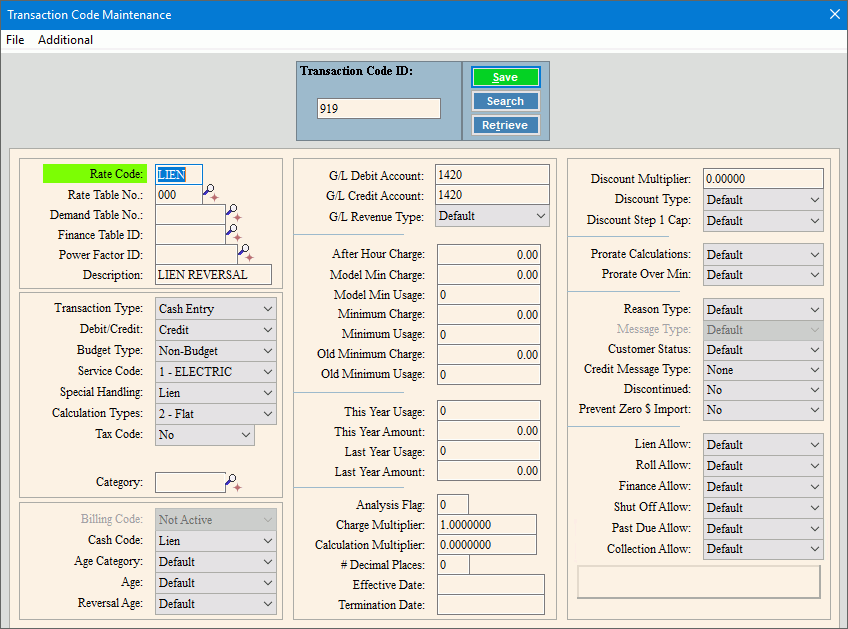The width and height of the screenshot is (848, 629).
Task: Open lookup icon beside Category field
Action: pyautogui.click(x=234, y=482)
